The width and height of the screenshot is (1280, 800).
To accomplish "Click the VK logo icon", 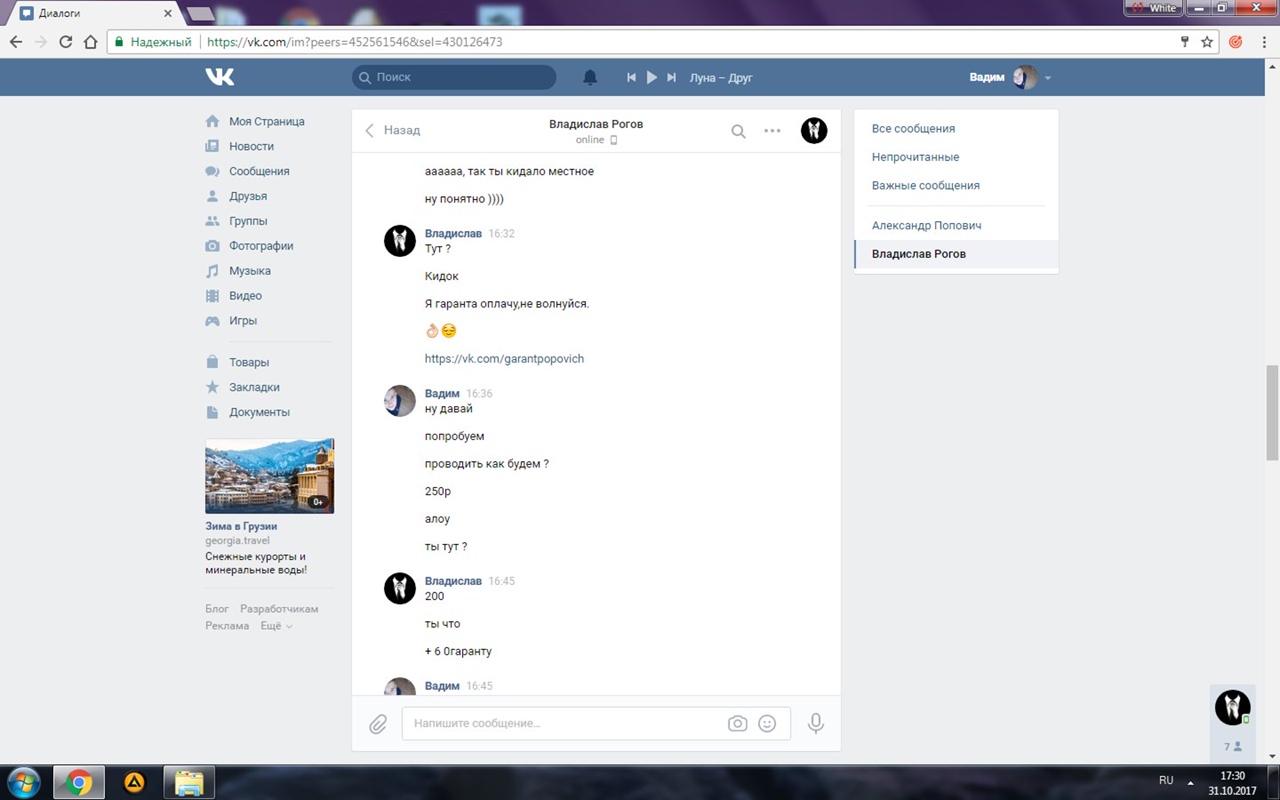I will coord(220,77).
